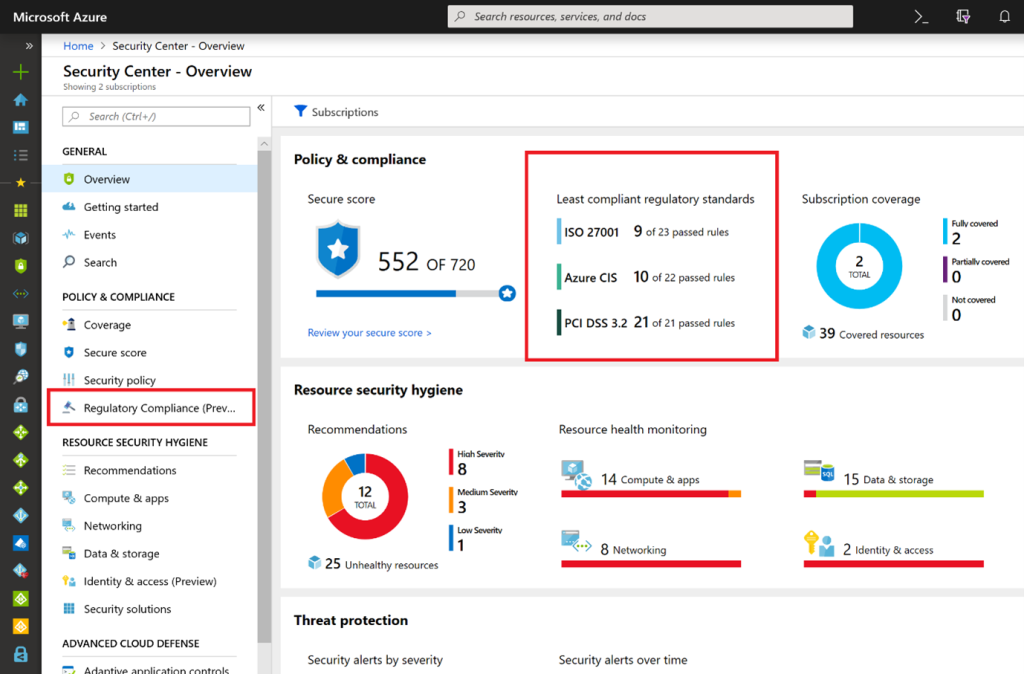This screenshot has height=674, width=1024.
Task: Click the Compute & apps health icon
Action: [577, 475]
